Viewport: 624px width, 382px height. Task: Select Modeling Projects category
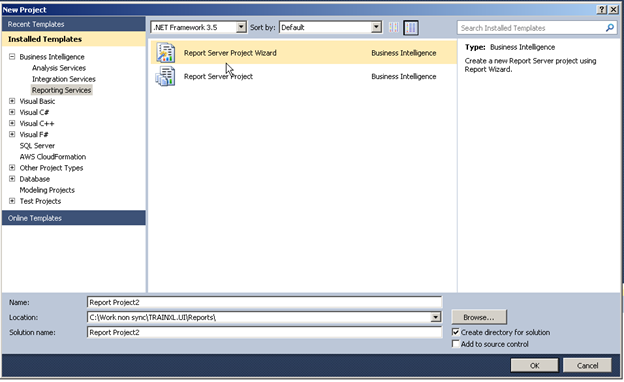(x=47, y=190)
